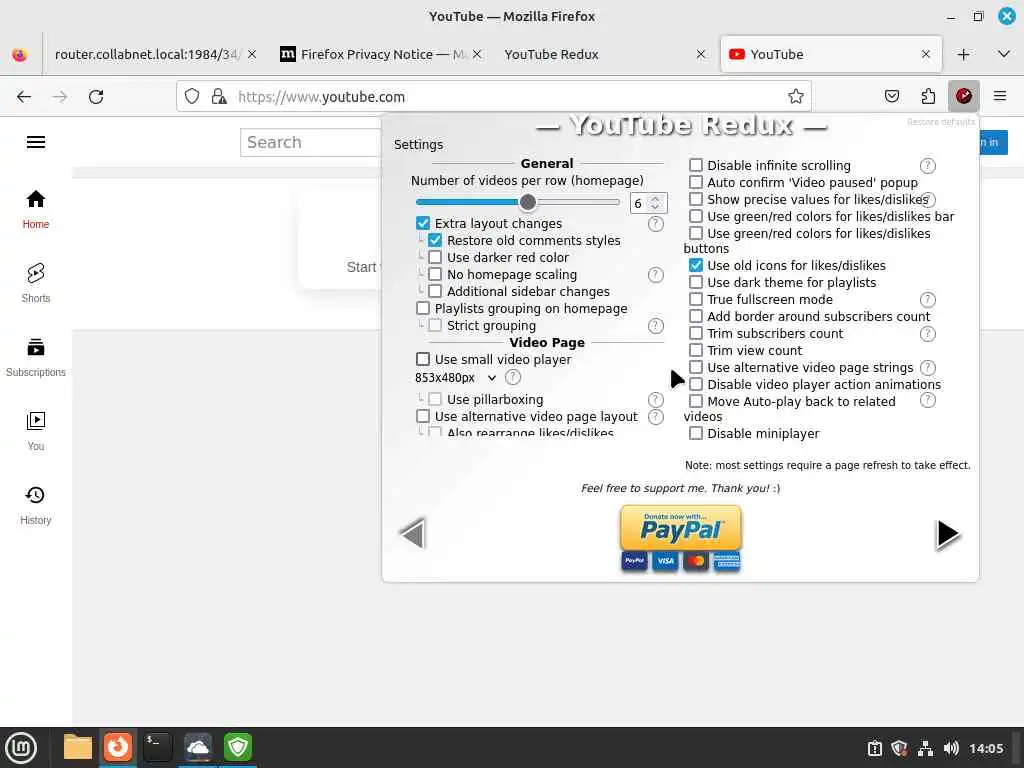The height and width of the screenshot is (768, 1024).
Task: Open Subscriptions in the YouTube sidebar
Action: (x=36, y=357)
